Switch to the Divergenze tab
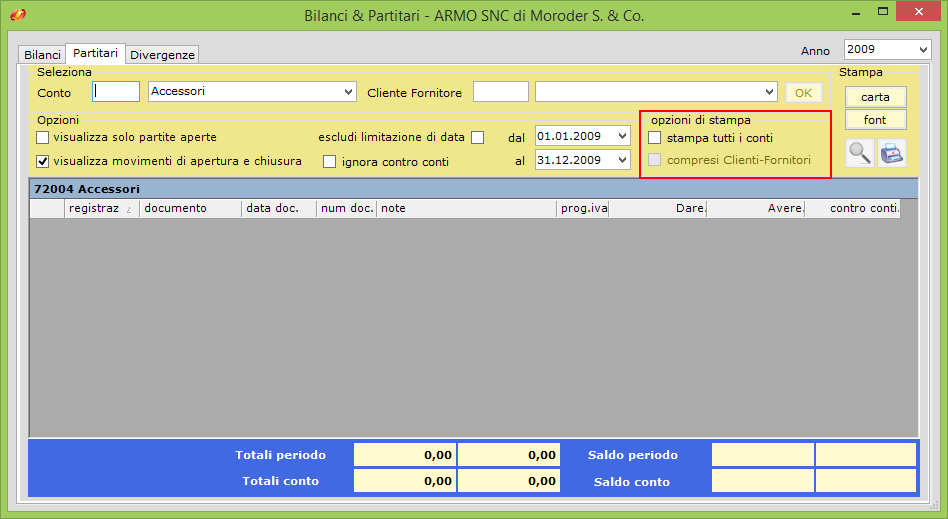948x519 pixels. pyautogui.click(x=163, y=54)
